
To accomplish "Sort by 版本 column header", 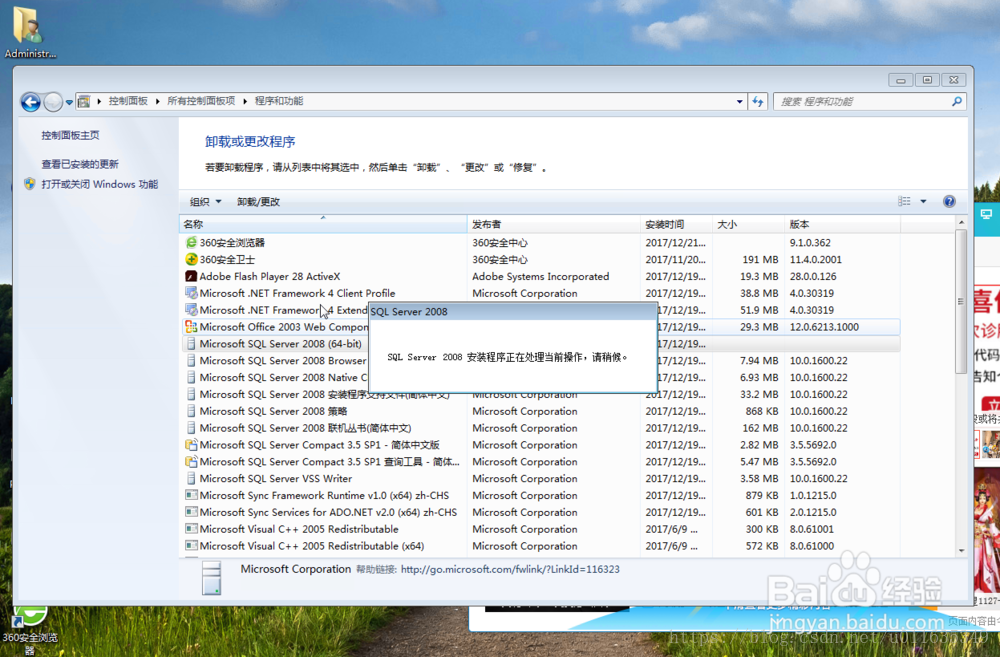I will tap(842, 224).
